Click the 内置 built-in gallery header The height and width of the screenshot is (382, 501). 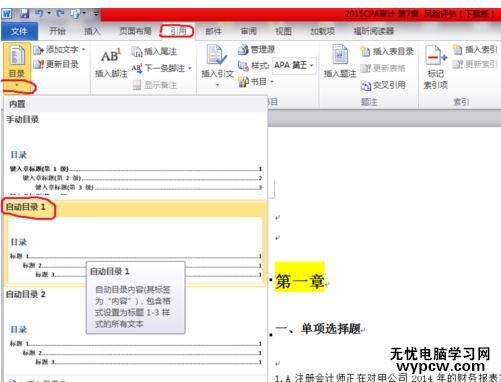[x=135, y=104]
